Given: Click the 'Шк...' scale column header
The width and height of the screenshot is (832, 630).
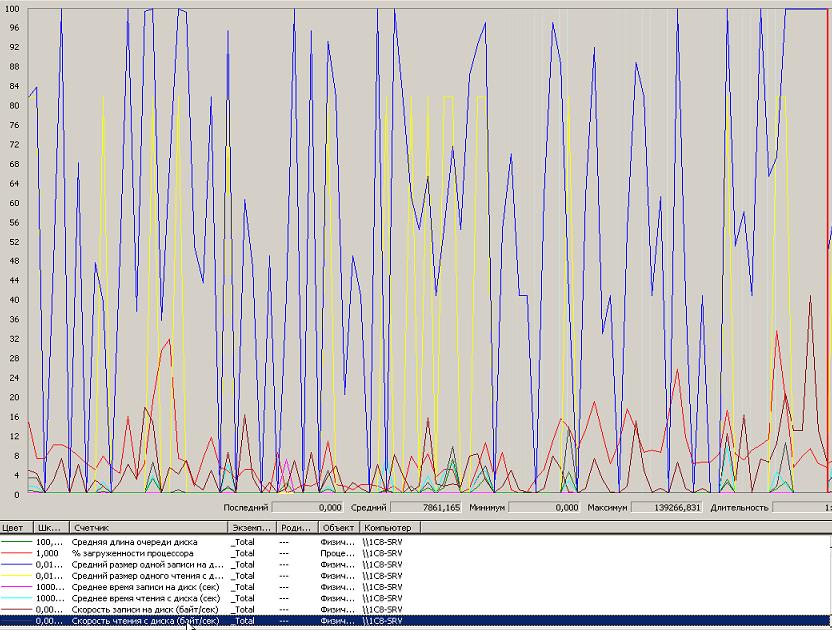Looking at the screenshot, I should 50,527.
